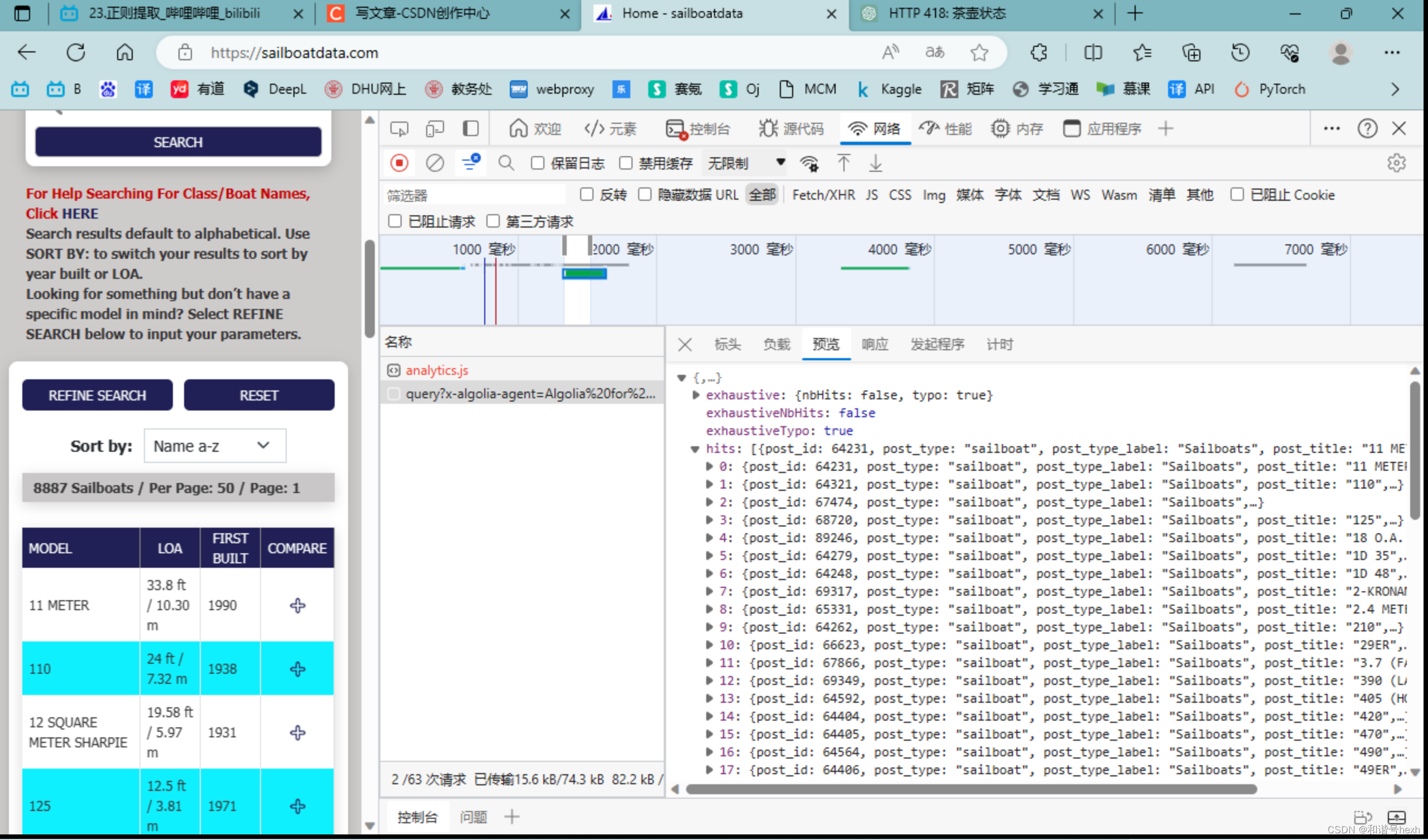Expand hit 0 with post_id 64231

(709, 466)
